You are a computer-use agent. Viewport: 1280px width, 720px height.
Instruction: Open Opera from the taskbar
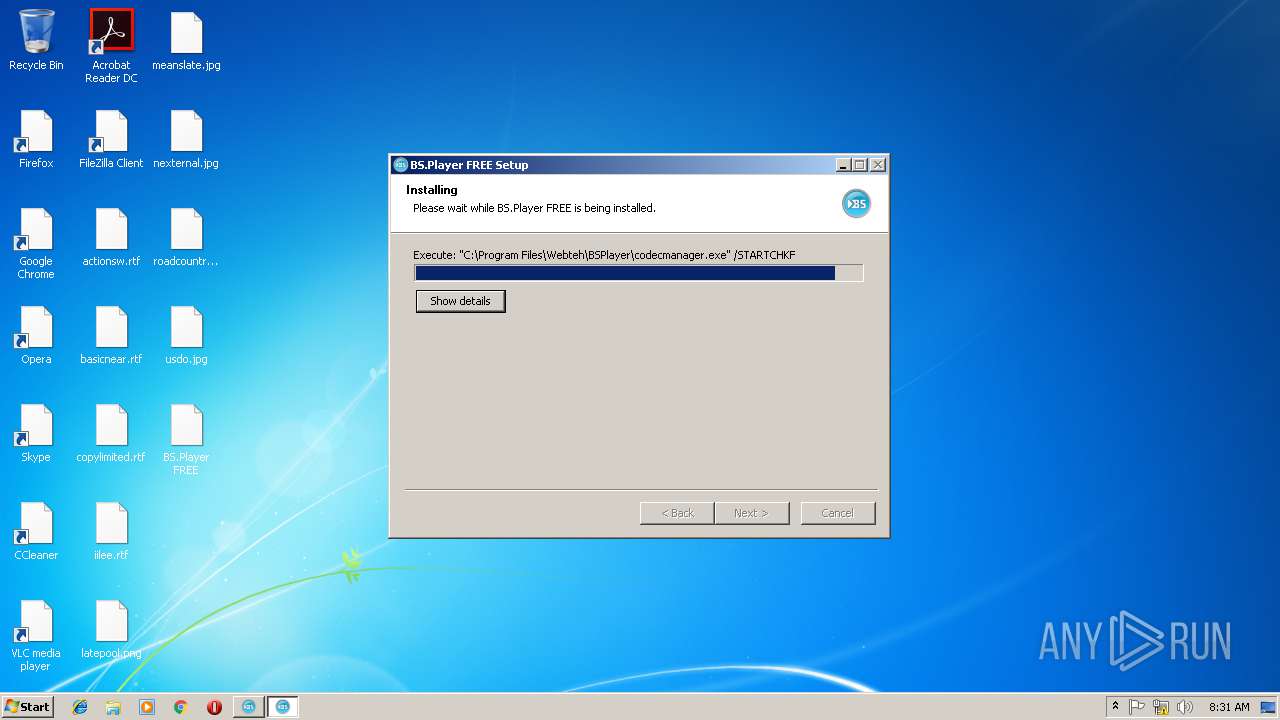pos(214,707)
